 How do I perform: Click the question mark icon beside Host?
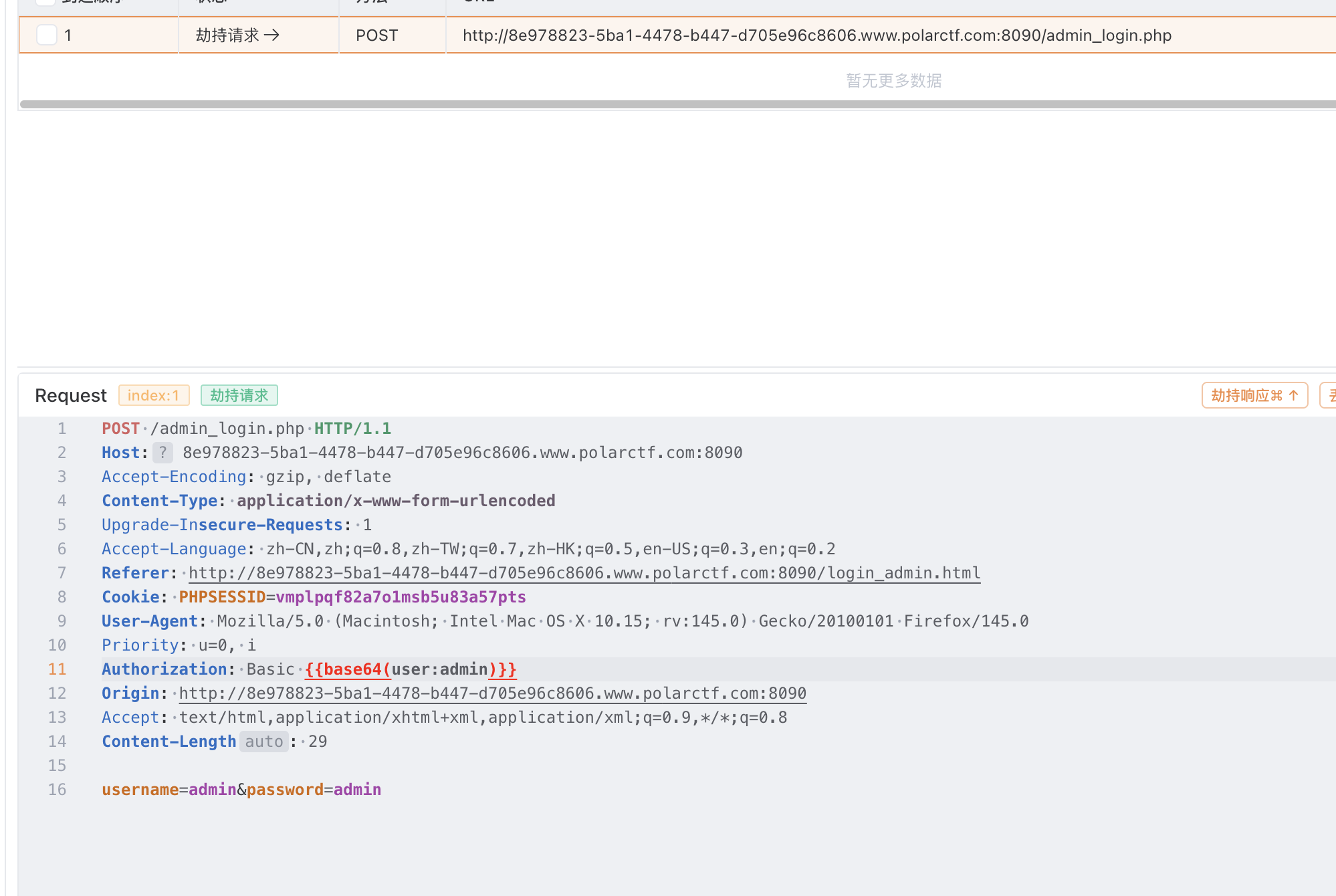[162, 453]
